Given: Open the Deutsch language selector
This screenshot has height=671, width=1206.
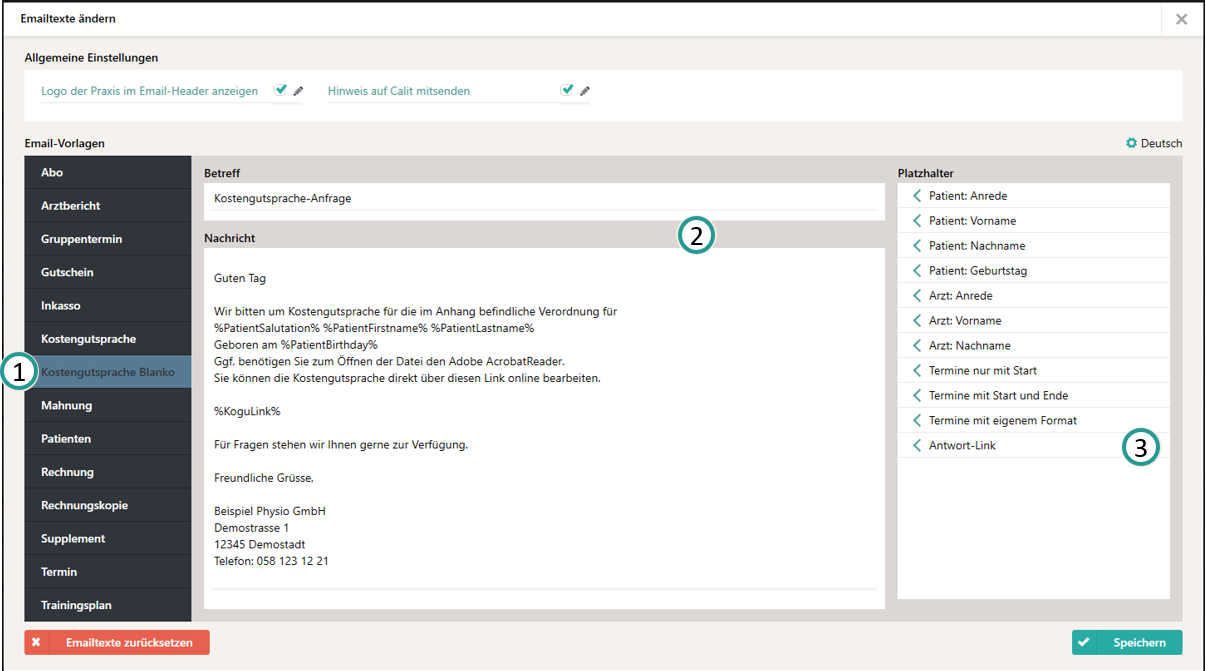Looking at the screenshot, I should 1154,143.
